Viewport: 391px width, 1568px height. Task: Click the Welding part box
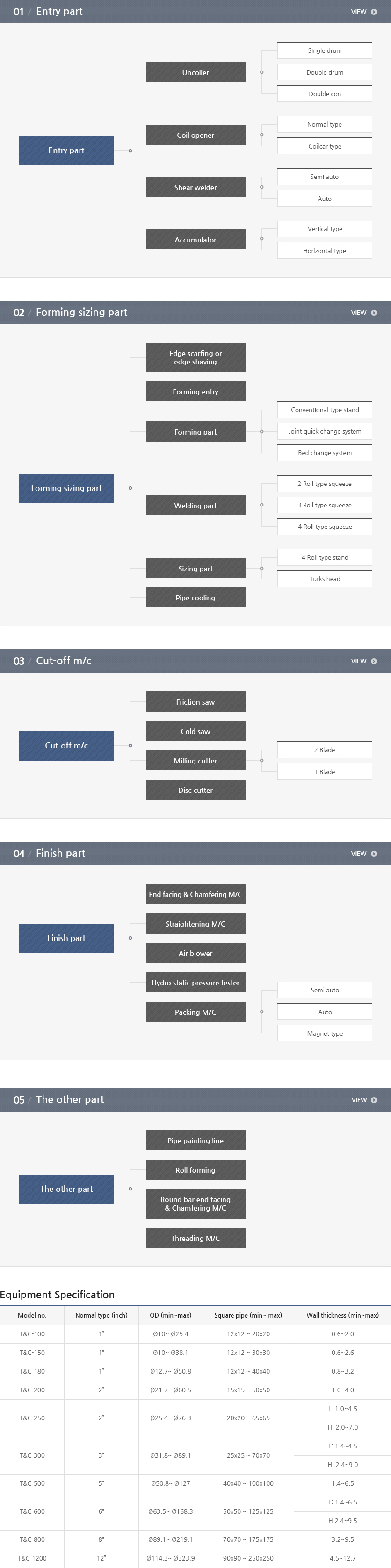click(195, 505)
